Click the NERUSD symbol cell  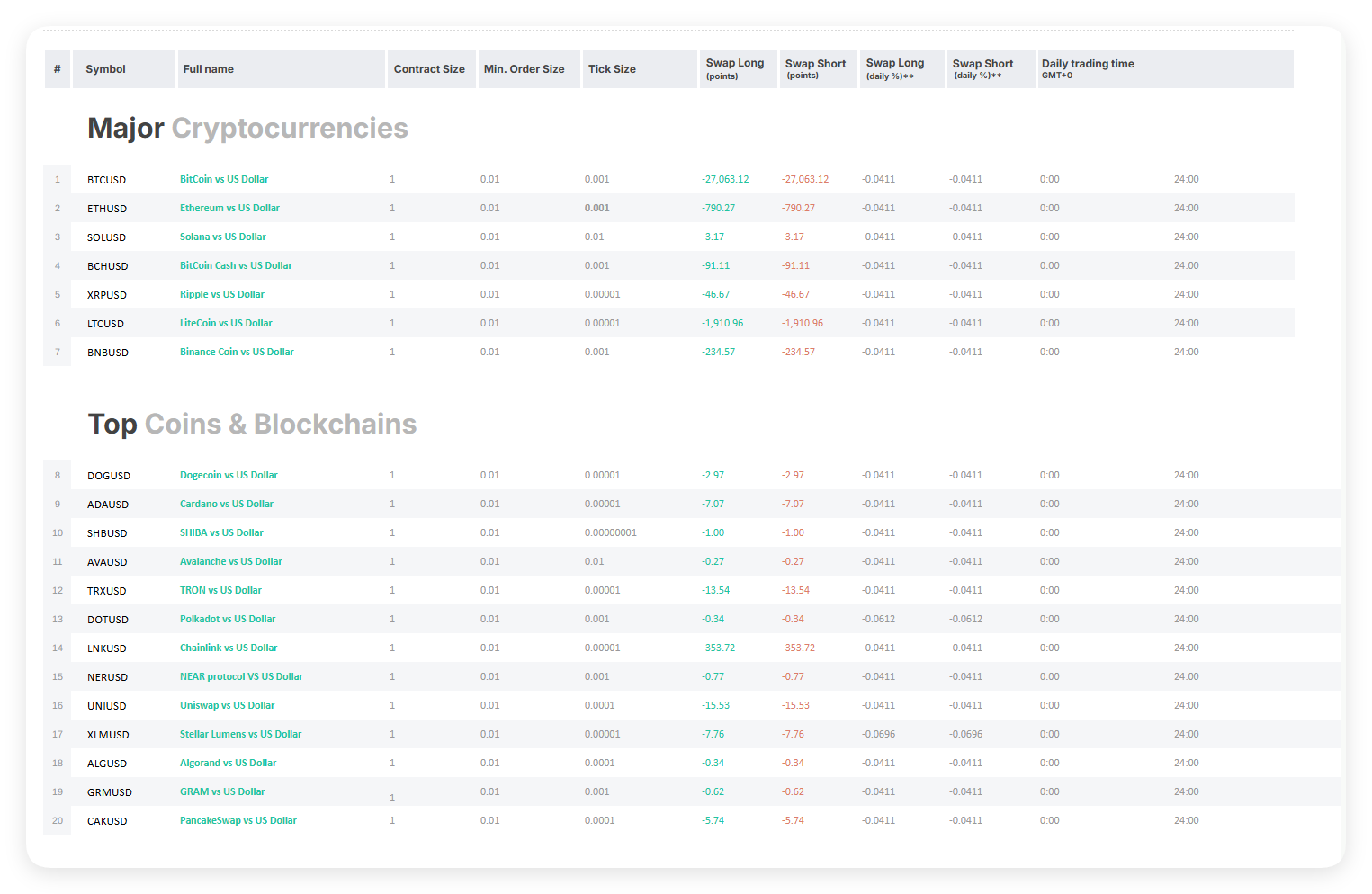[108, 677]
